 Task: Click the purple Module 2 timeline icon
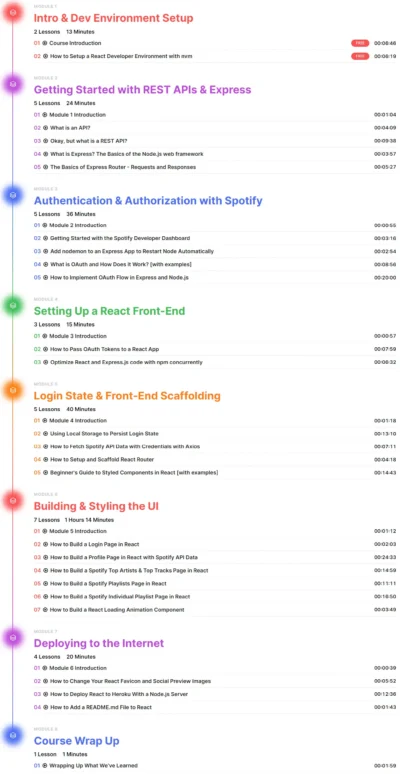coord(13,84)
